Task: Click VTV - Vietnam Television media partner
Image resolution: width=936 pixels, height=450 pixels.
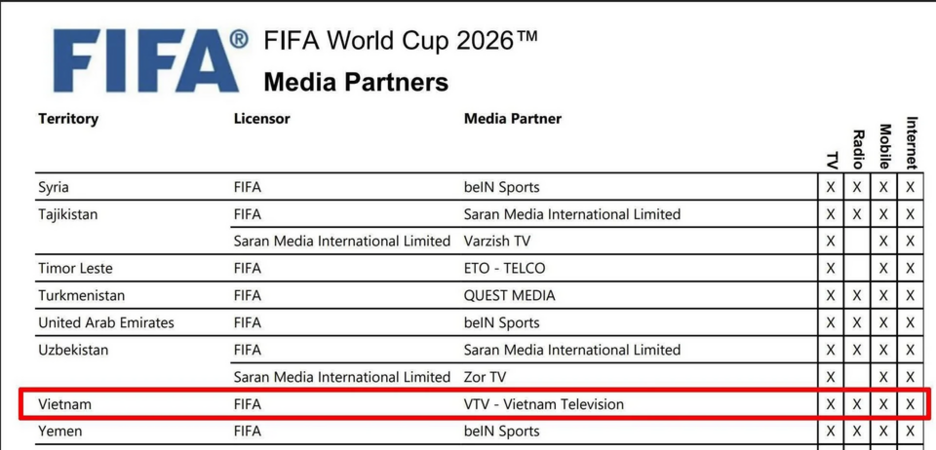Action: coord(543,404)
